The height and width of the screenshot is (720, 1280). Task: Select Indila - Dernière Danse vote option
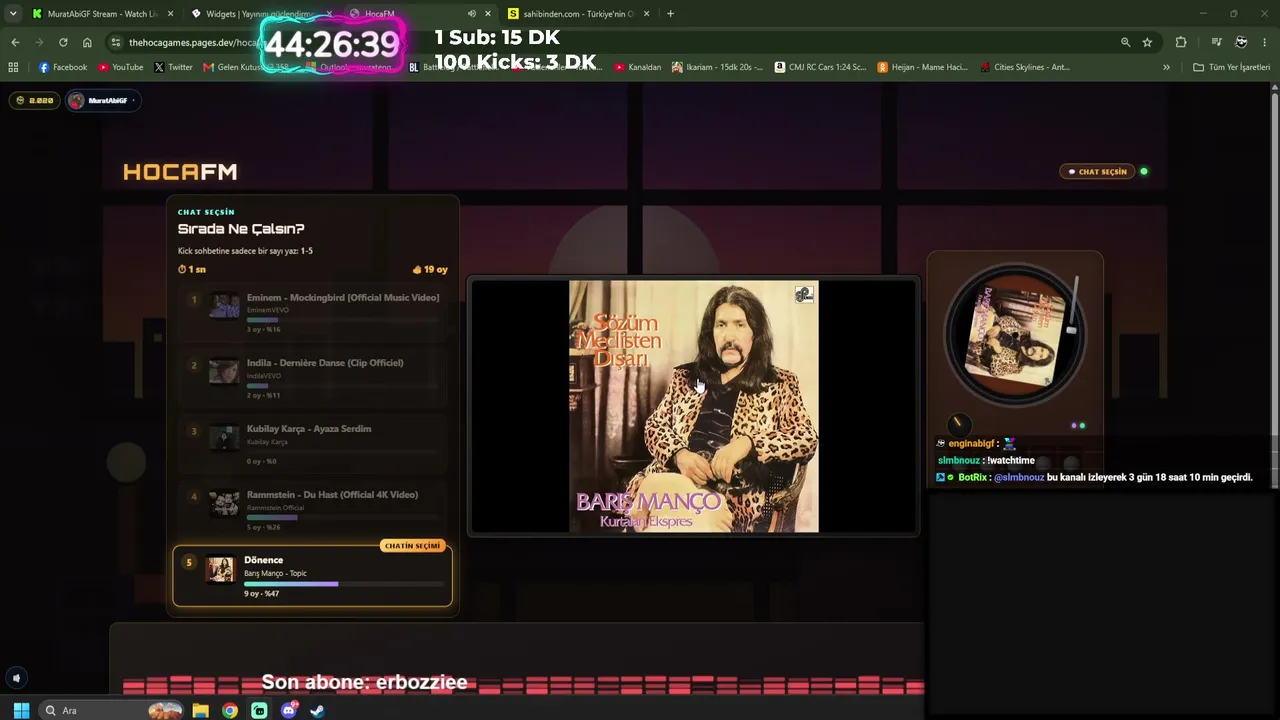point(312,378)
